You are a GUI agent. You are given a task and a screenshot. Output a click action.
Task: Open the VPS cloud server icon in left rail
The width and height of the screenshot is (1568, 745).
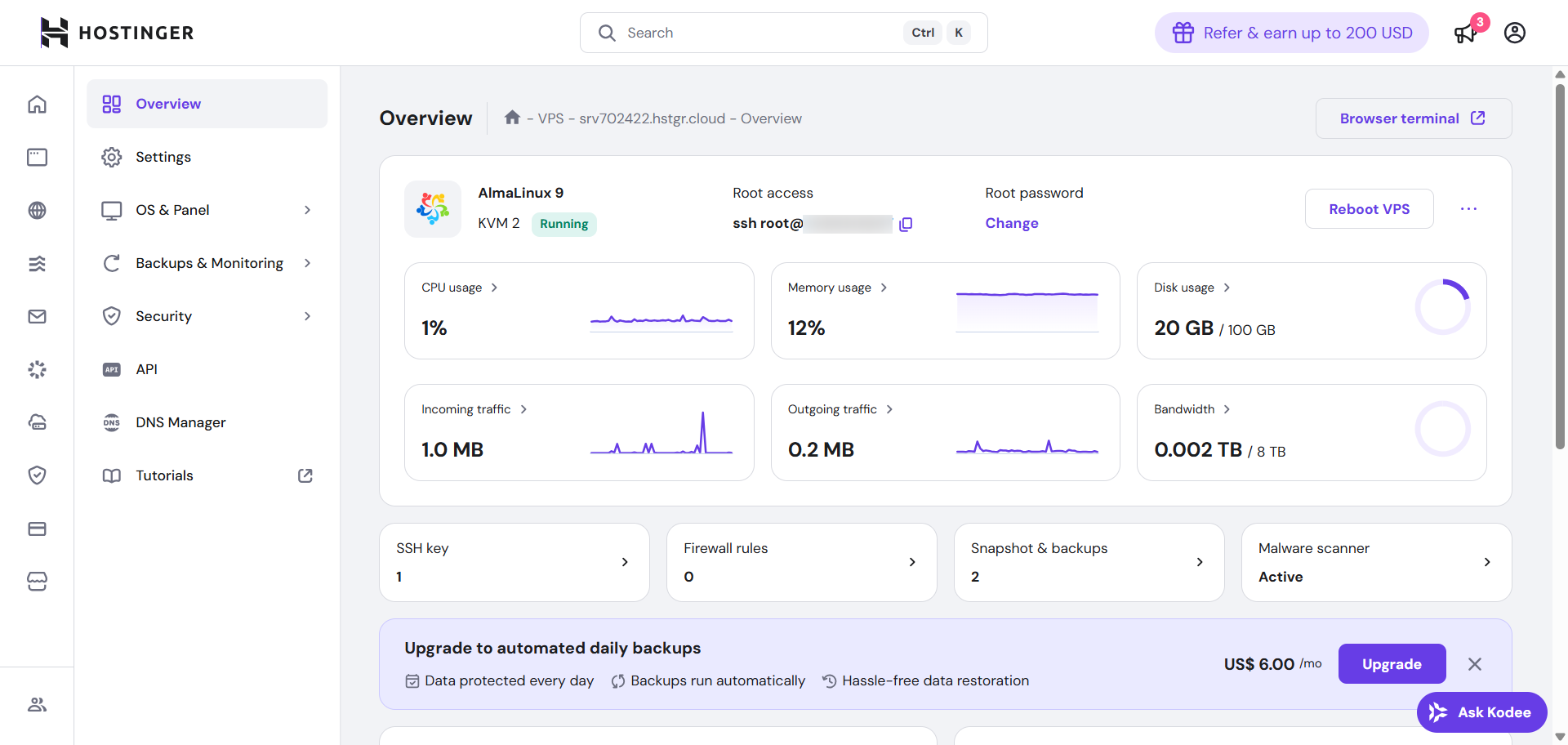tap(37, 422)
